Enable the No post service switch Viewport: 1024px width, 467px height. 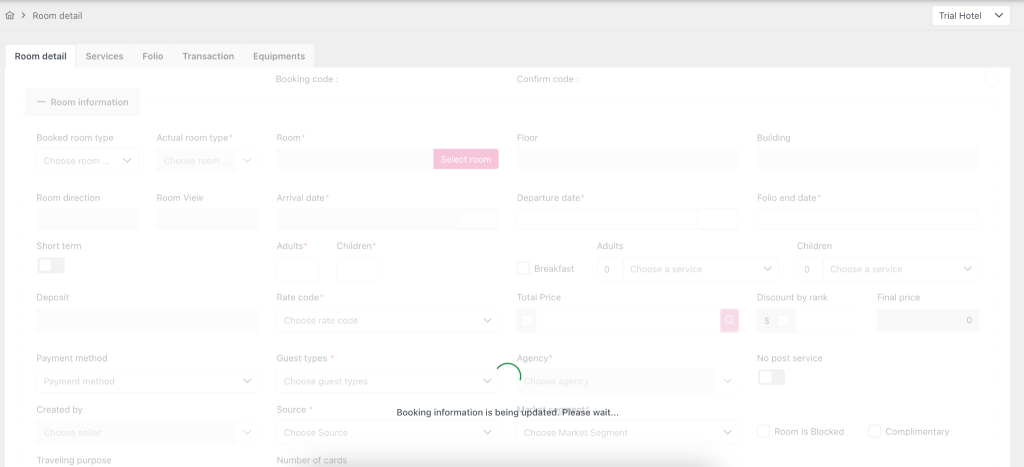click(x=771, y=377)
